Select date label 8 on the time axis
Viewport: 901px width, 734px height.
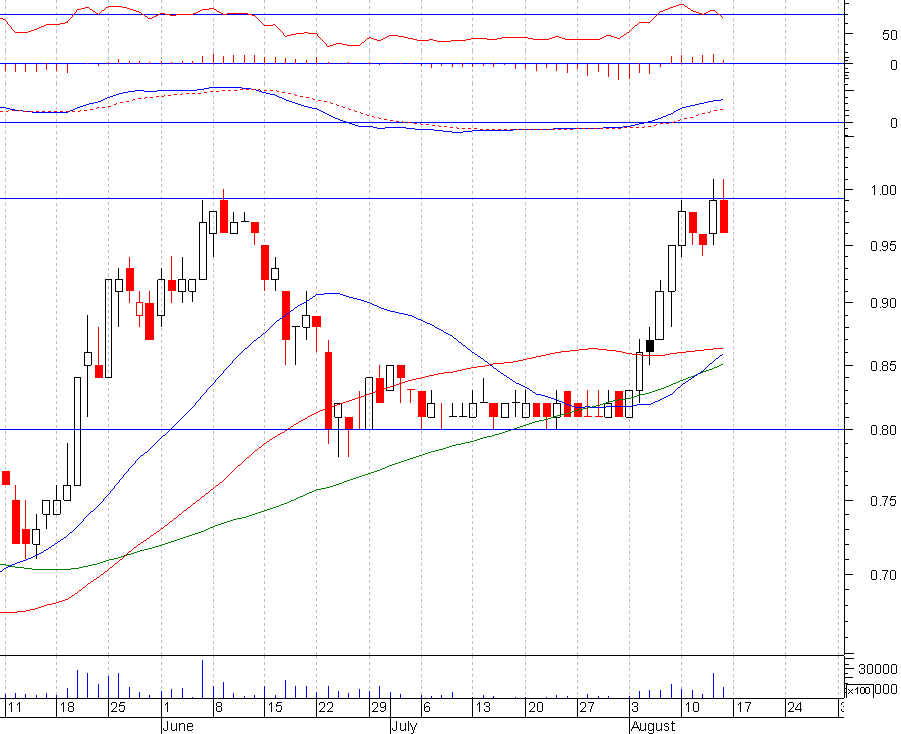pyautogui.click(x=218, y=707)
